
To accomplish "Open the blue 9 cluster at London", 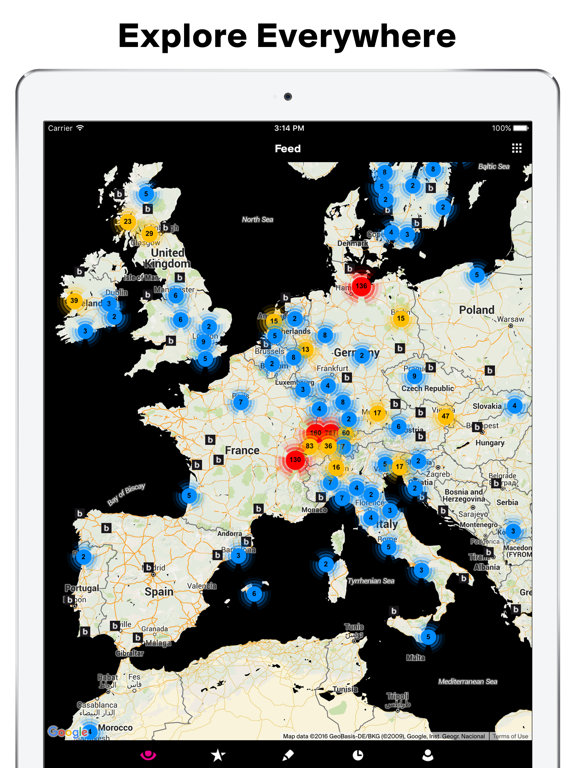I will [203, 342].
